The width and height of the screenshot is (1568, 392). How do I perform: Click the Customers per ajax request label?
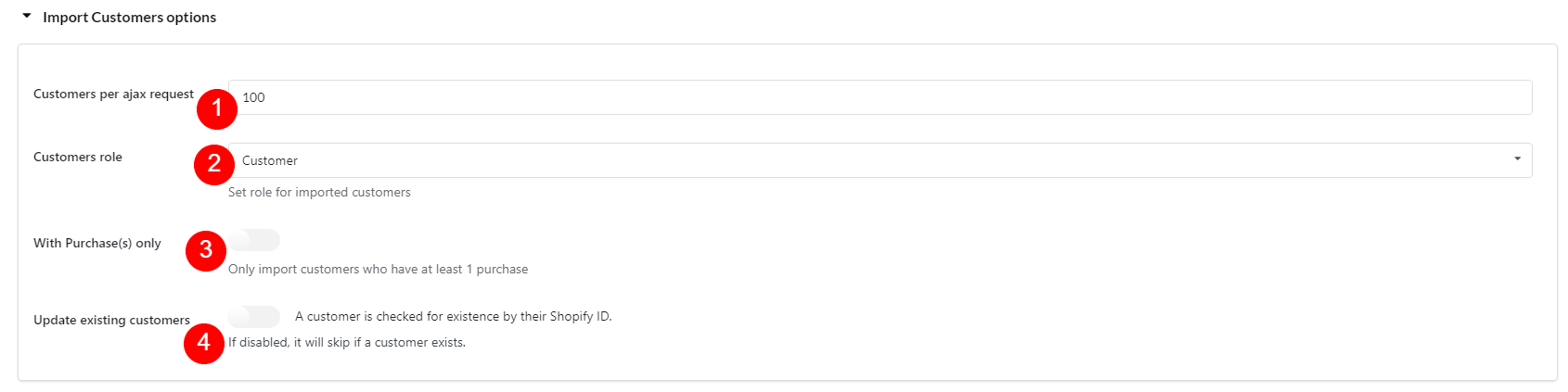click(x=113, y=94)
